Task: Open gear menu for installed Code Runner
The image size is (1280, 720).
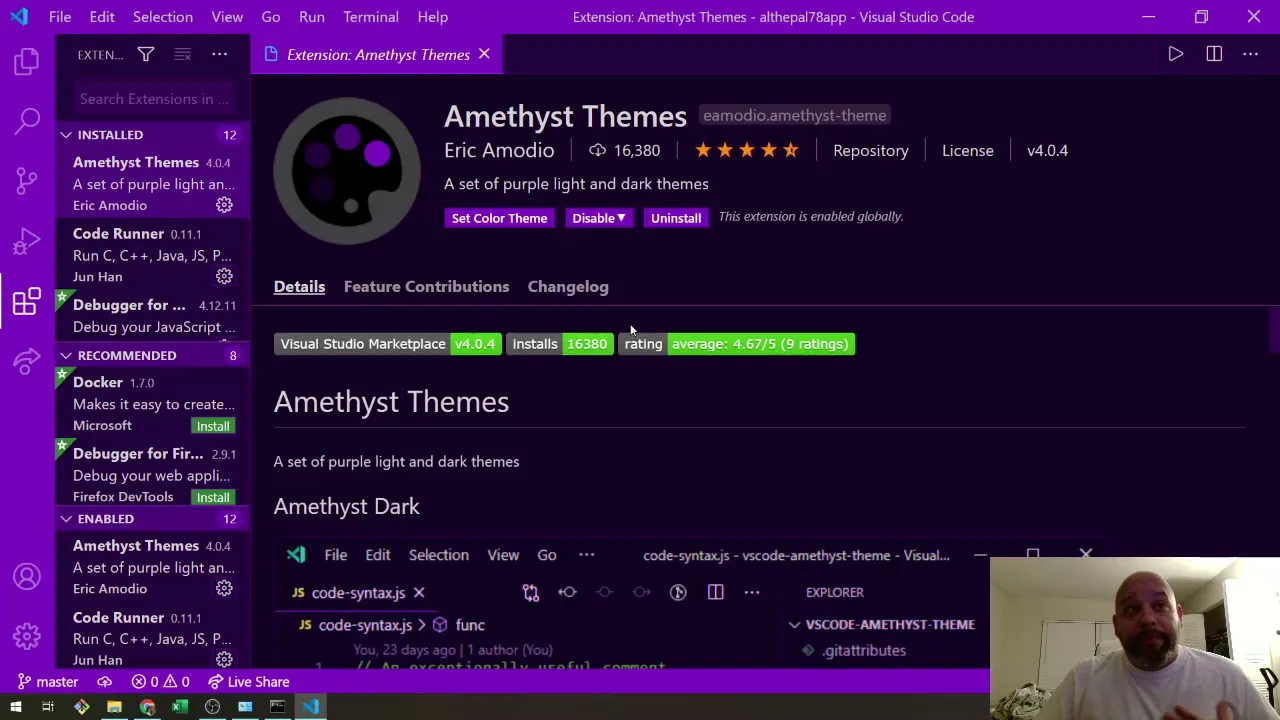Action: (x=224, y=276)
